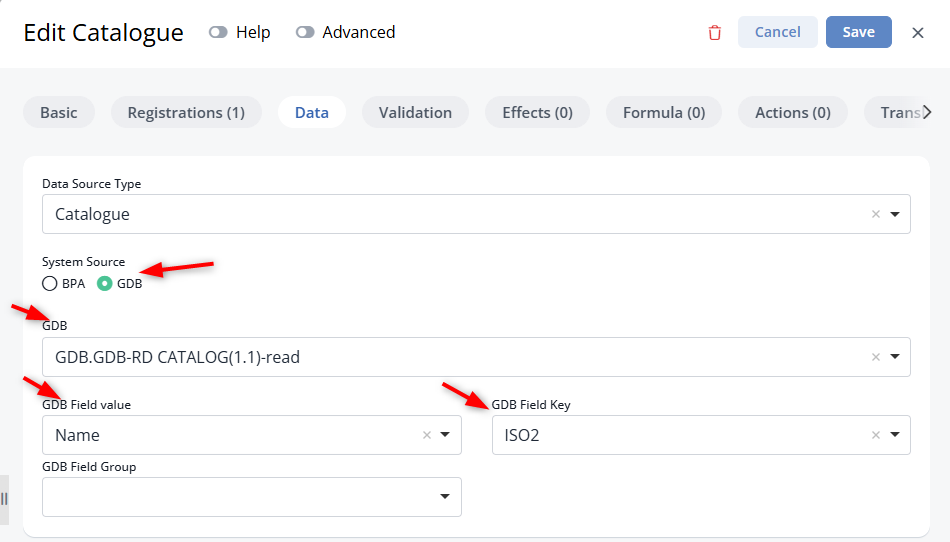This screenshot has height=542, width=950.
Task: Close the Edit Catalogue dialog
Action: [918, 33]
